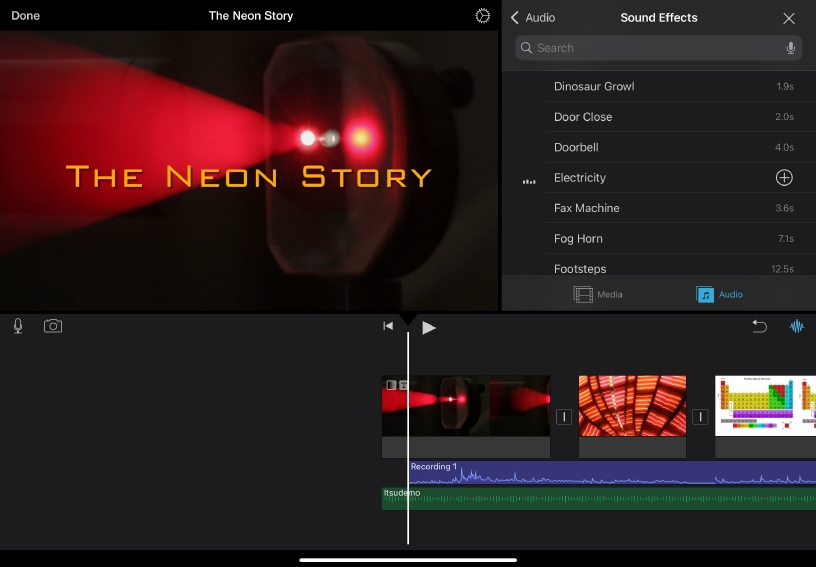Select the periodic table clip thumbnail
Screen dimensions: 816x567
[x=765, y=406]
